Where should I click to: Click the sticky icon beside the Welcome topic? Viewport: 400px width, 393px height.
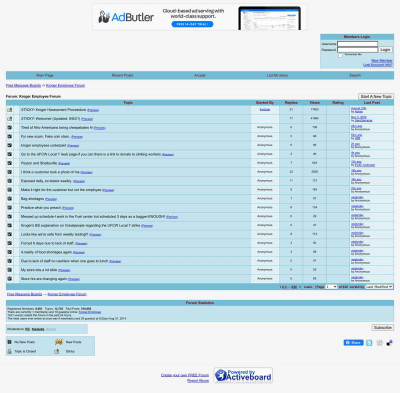pyautogui.click(x=10, y=119)
